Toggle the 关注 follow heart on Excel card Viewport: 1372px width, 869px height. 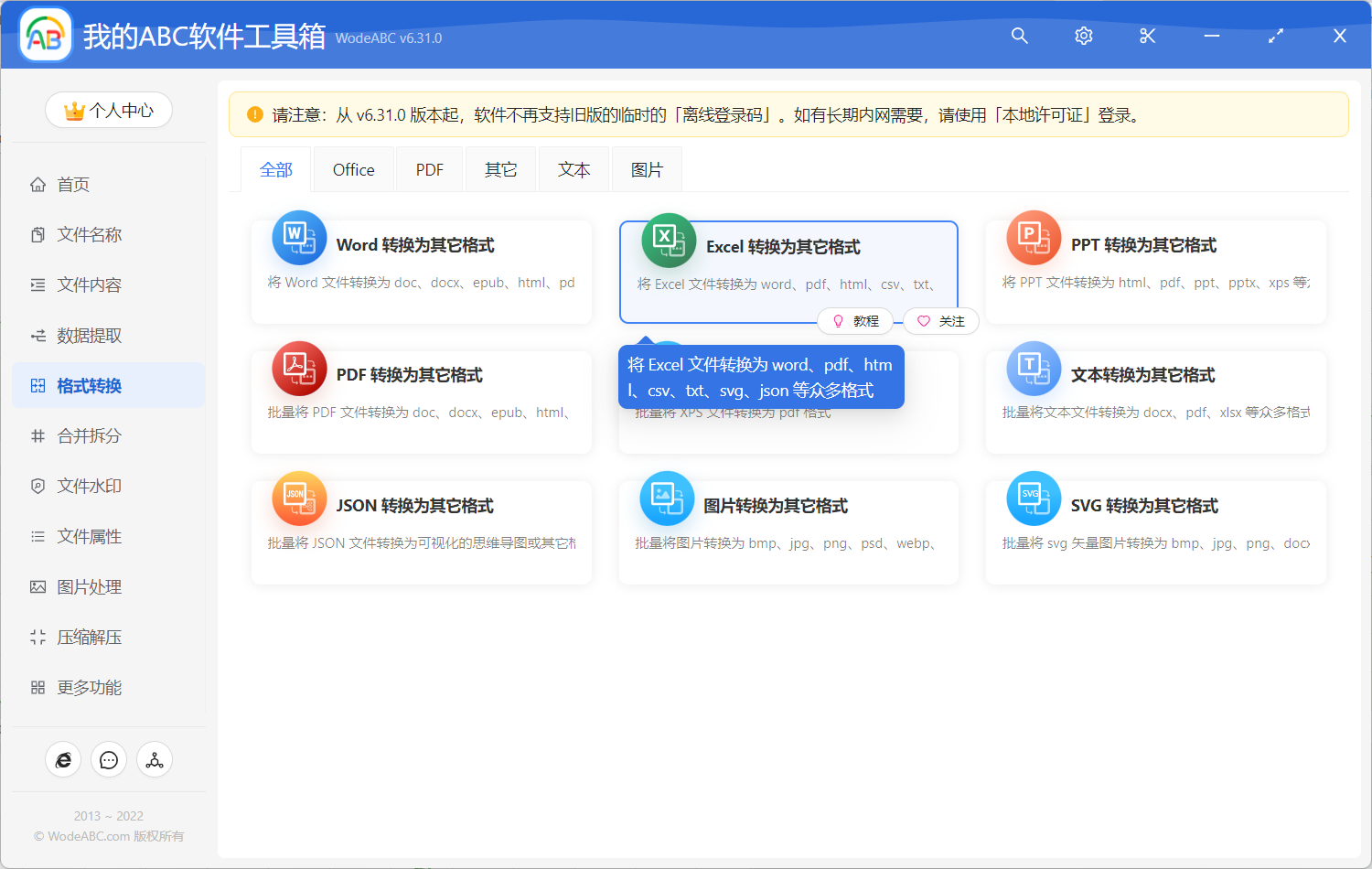click(940, 321)
